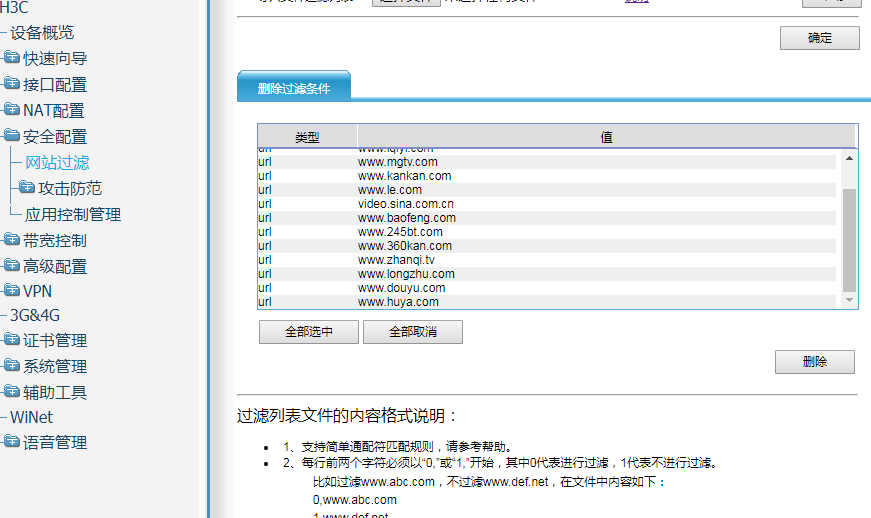Select the www.mgtv.com row
The height and width of the screenshot is (518, 871).
click(x=547, y=162)
